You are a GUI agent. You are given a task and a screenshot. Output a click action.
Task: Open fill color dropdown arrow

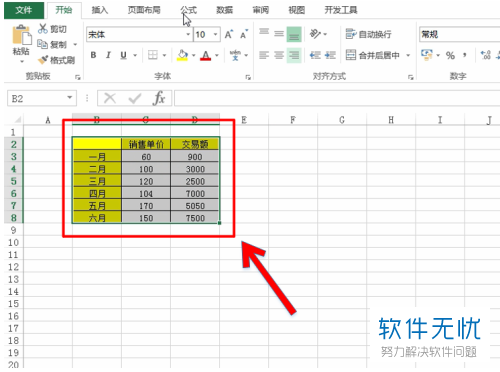193,55
